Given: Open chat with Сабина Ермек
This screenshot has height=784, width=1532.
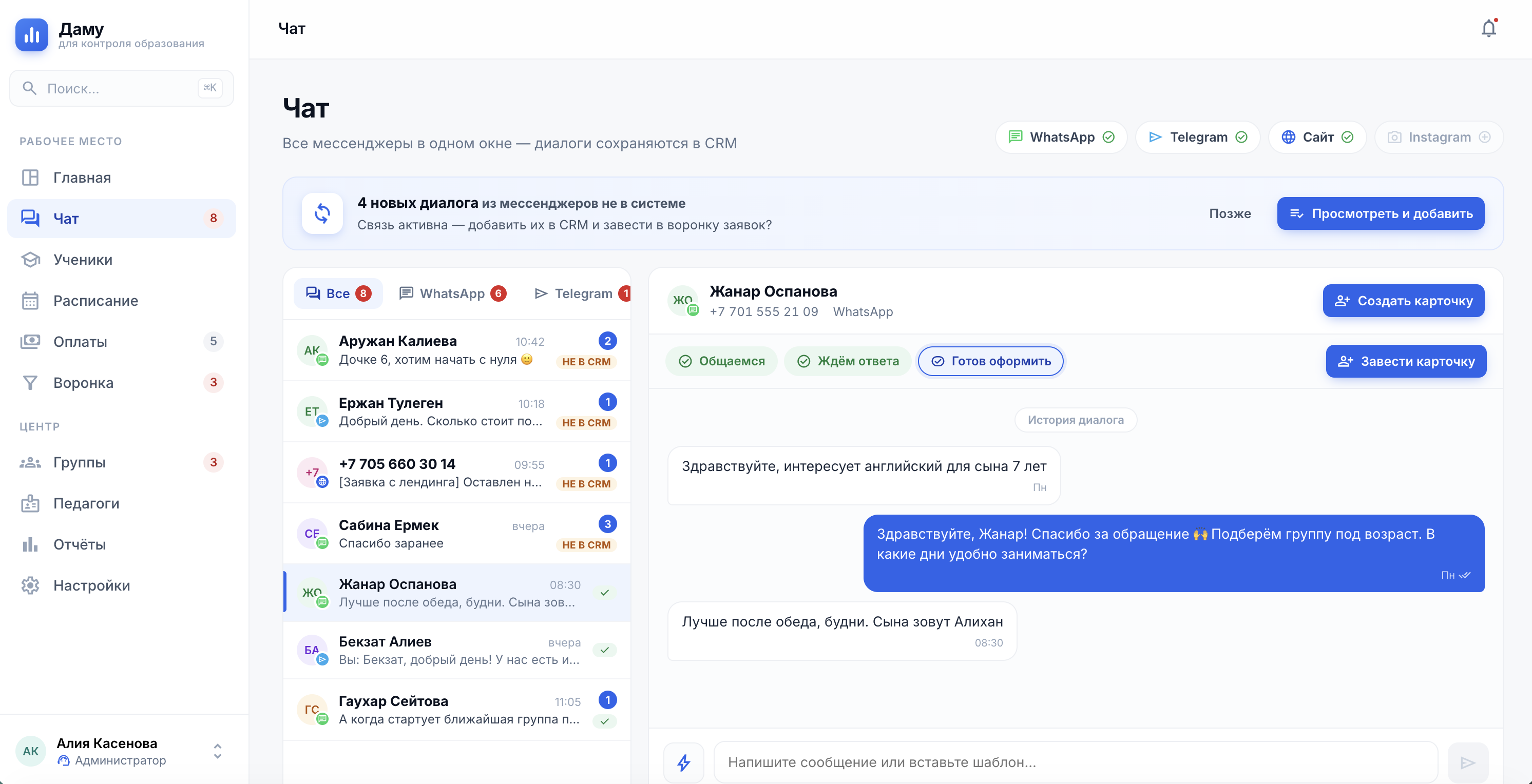Looking at the screenshot, I should click(x=457, y=534).
